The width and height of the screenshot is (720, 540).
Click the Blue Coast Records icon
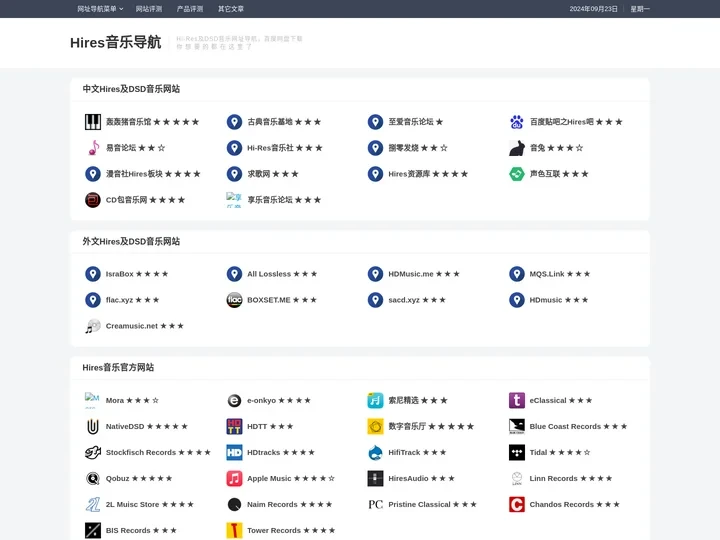(x=517, y=426)
